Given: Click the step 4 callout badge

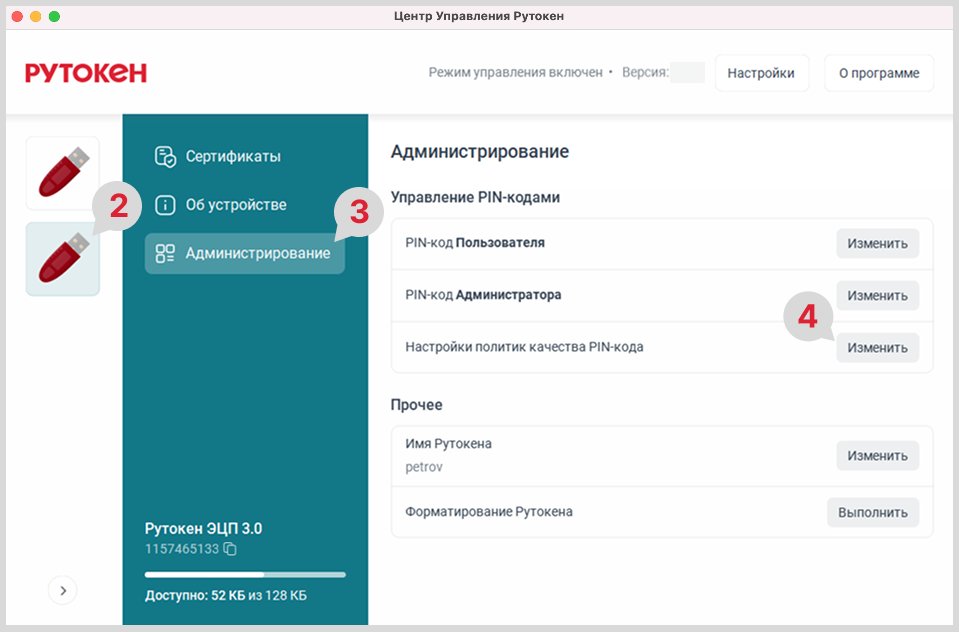Looking at the screenshot, I should (x=808, y=317).
